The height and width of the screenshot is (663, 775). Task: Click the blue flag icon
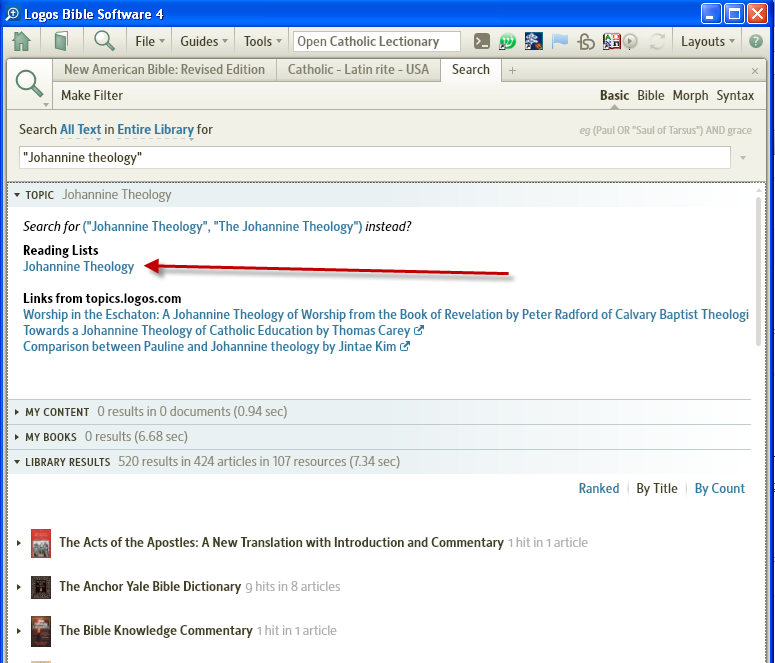560,42
